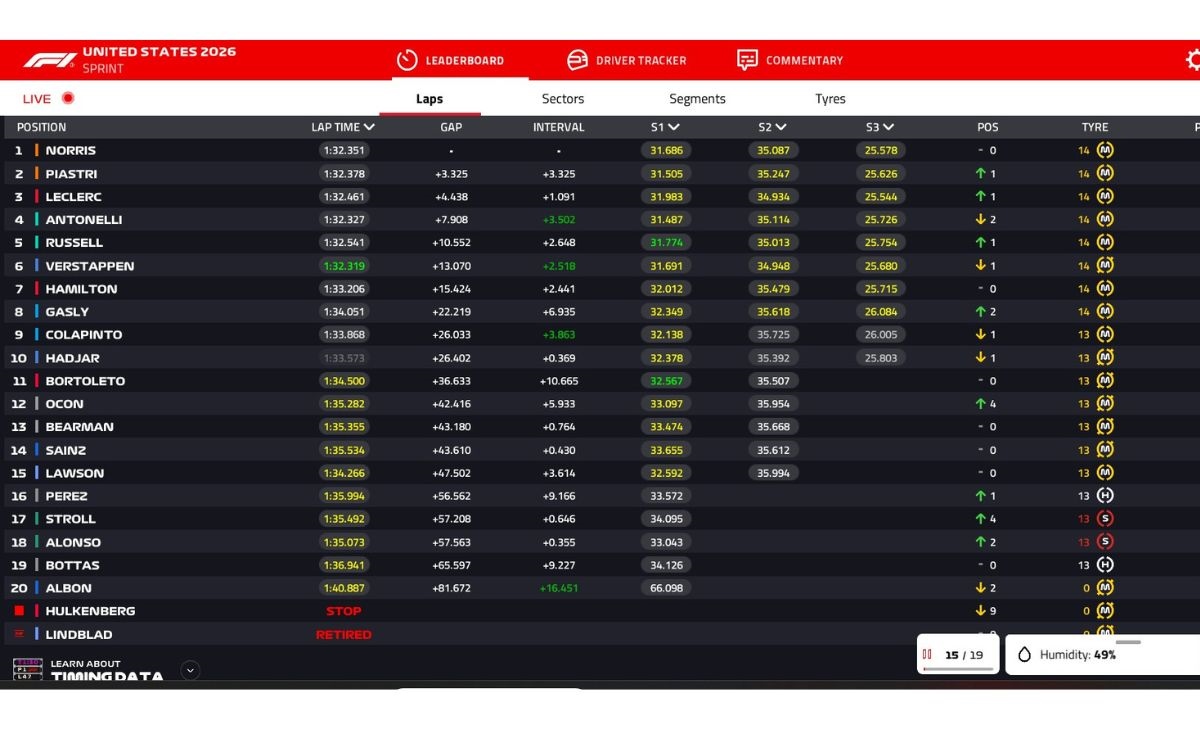
Task: Switch to the Segments tab
Action: coord(697,99)
